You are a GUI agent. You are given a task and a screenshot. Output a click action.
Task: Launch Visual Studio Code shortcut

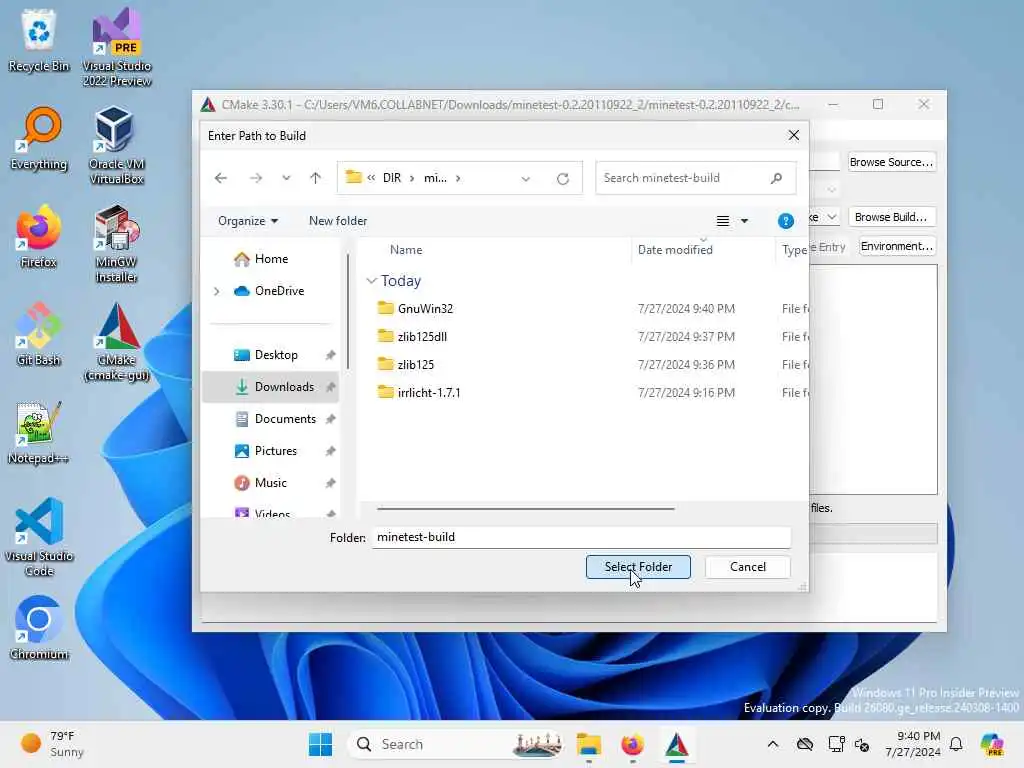click(39, 537)
